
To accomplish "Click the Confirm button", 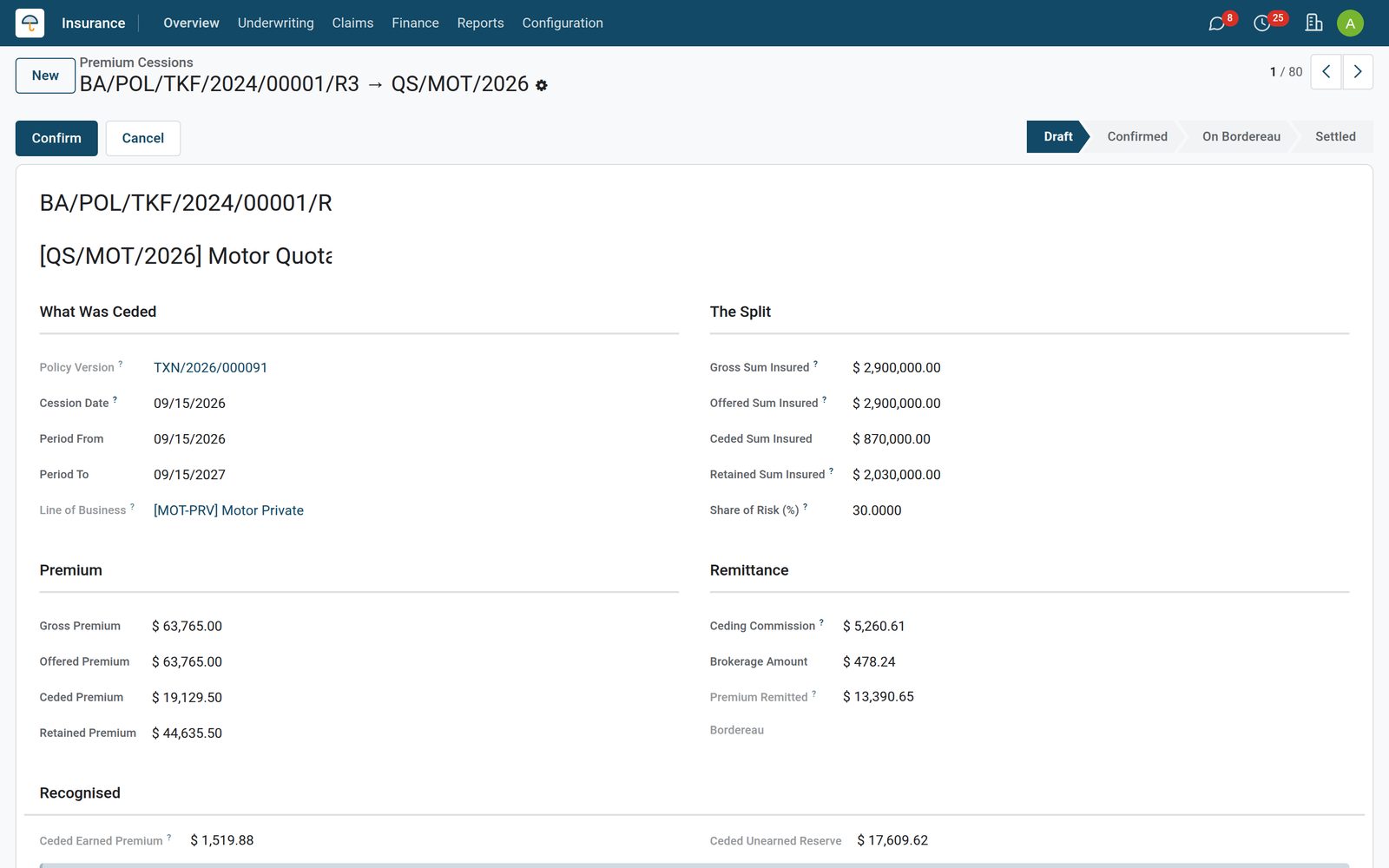I will (x=56, y=138).
